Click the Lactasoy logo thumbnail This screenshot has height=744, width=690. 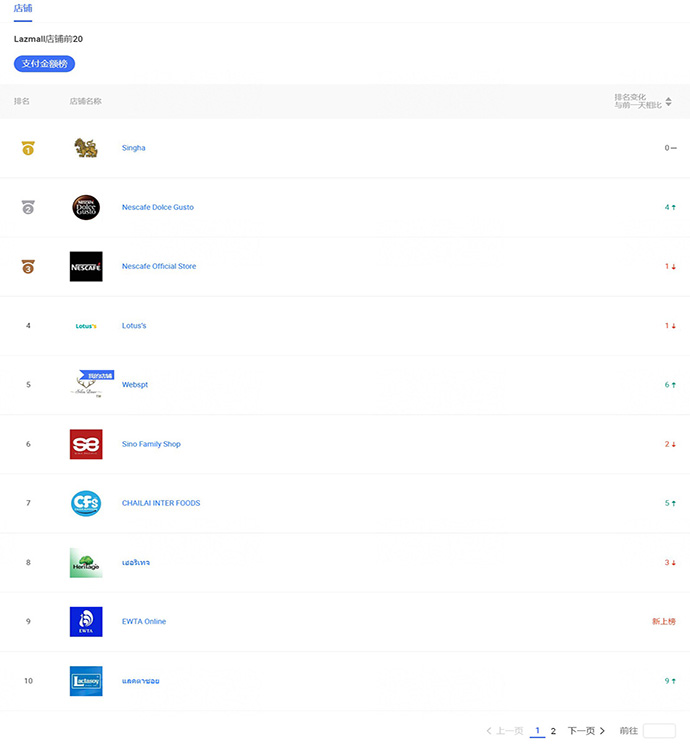(86, 681)
